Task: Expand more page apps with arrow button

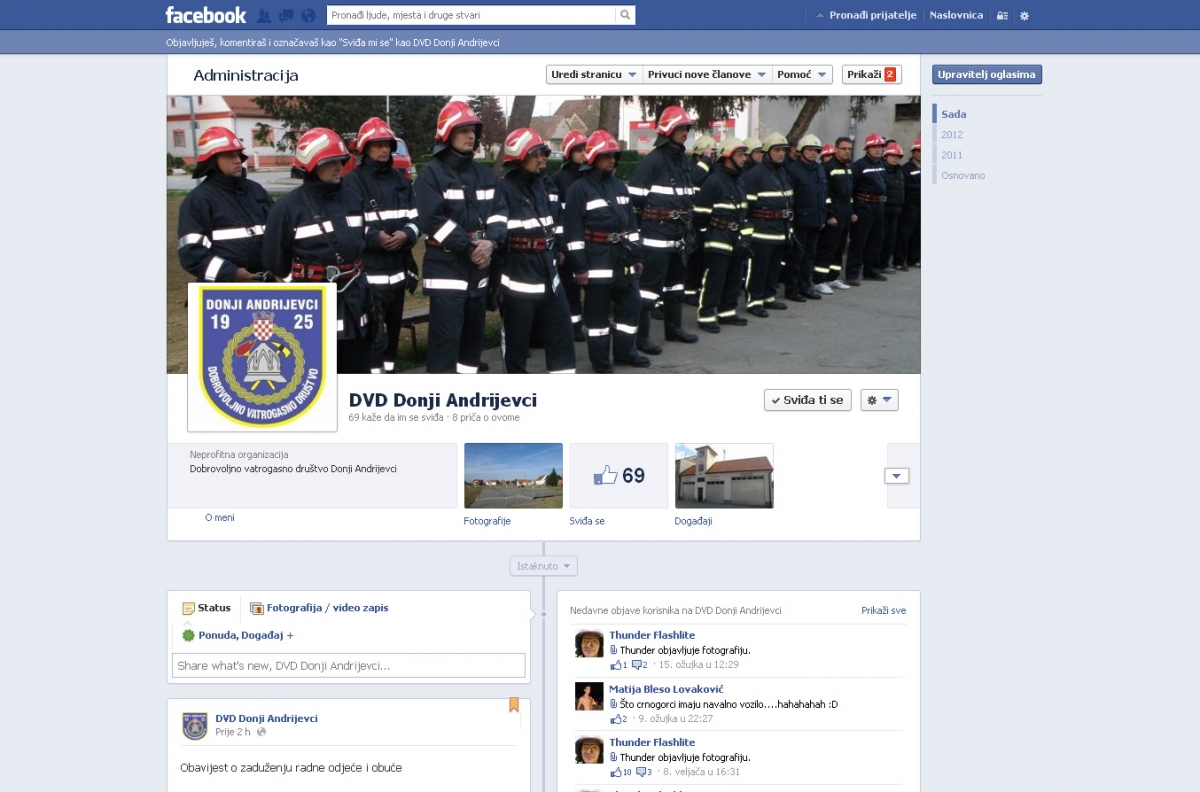Action: pyautogui.click(x=897, y=476)
